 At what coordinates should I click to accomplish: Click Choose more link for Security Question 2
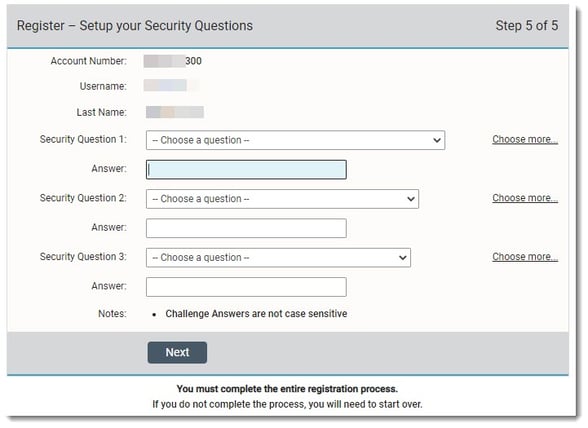pos(525,198)
